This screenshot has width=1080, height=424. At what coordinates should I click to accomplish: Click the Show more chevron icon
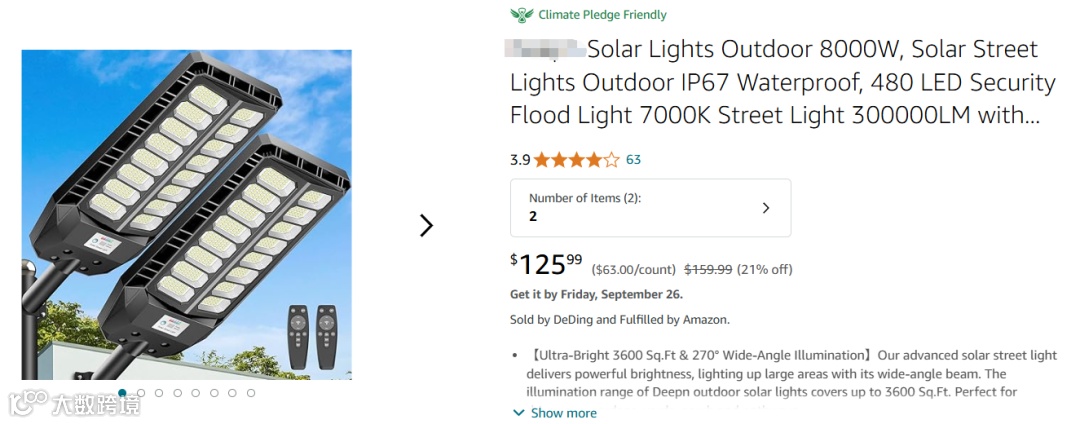[518, 413]
